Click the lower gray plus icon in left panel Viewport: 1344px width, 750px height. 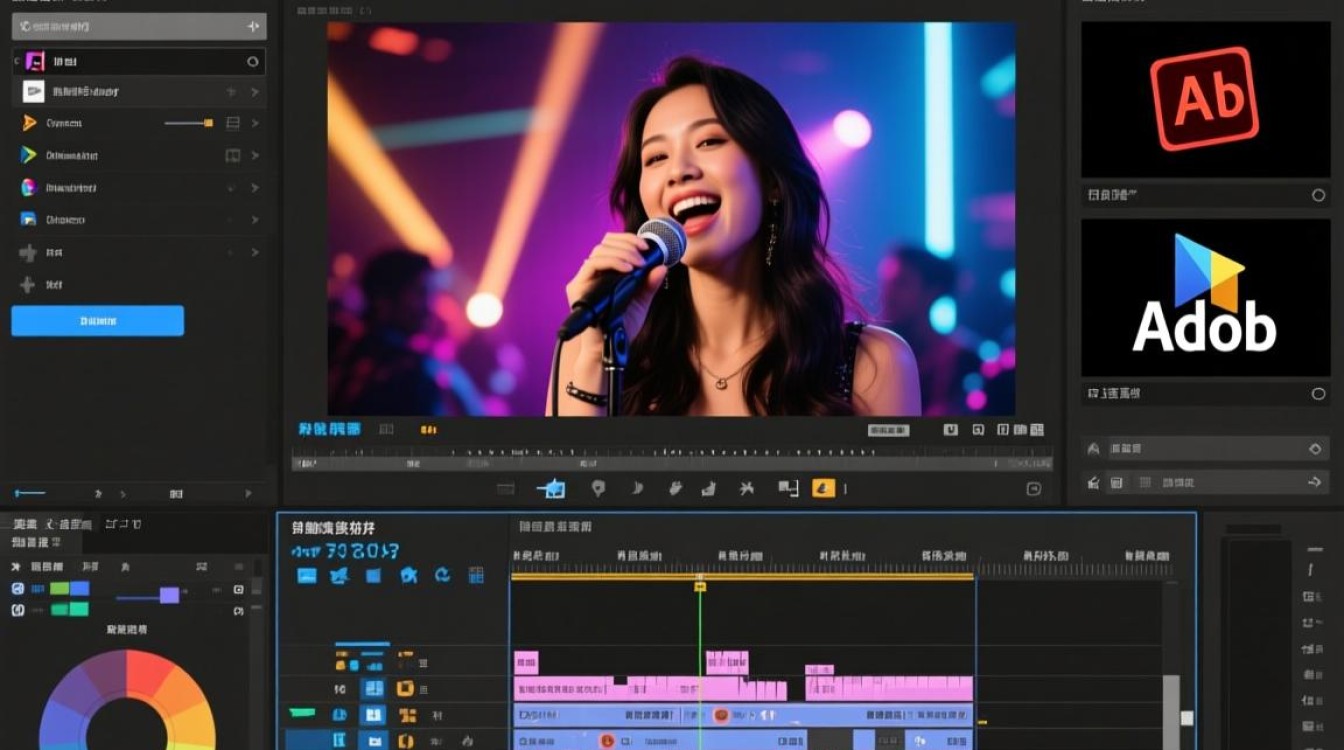(28, 286)
